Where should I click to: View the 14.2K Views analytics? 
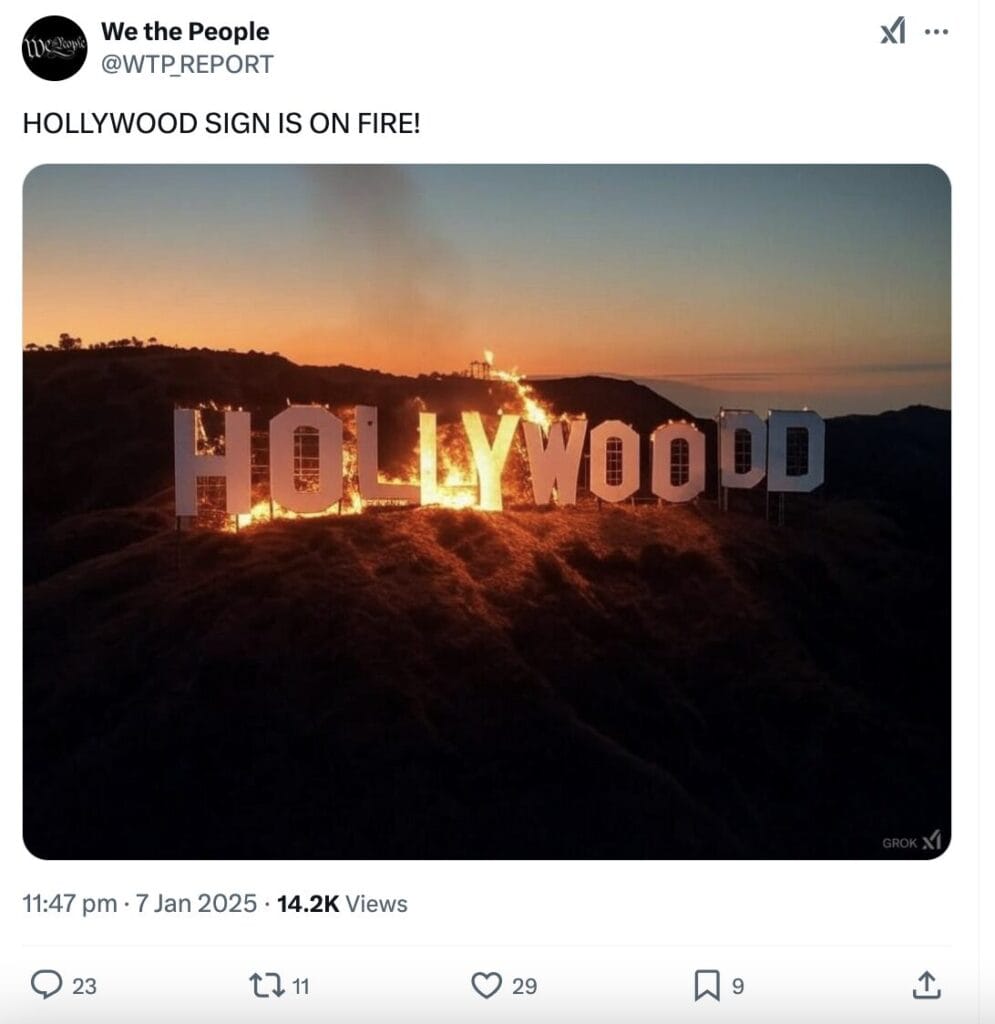tap(342, 904)
